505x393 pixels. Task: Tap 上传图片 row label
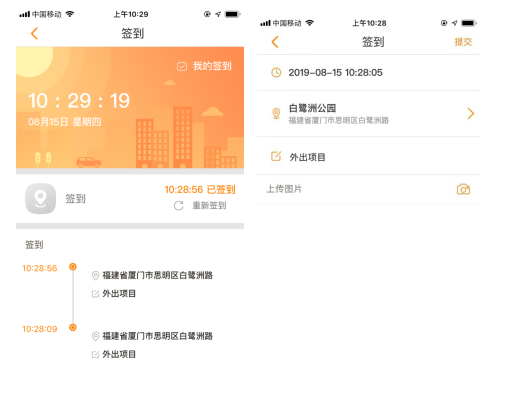click(284, 189)
